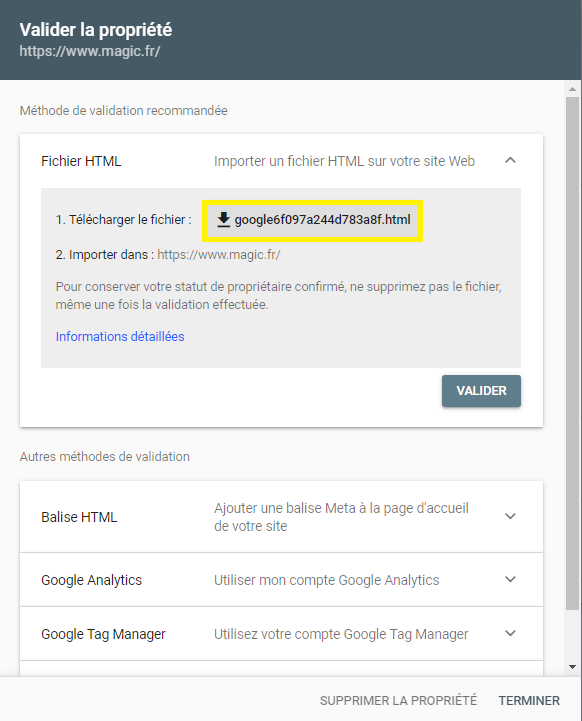Click 'Utiliser mon compte Google Analytics' text
Image resolution: width=582 pixels, height=721 pixels.
326,580
